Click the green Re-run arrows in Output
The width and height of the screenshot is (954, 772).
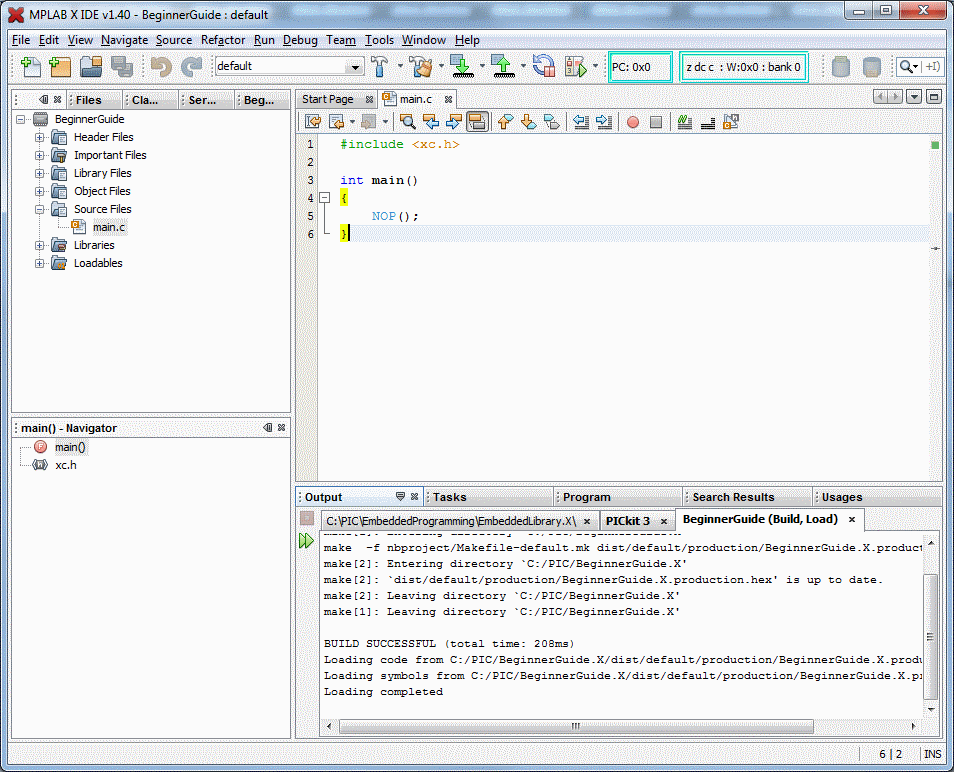point(306,540)
